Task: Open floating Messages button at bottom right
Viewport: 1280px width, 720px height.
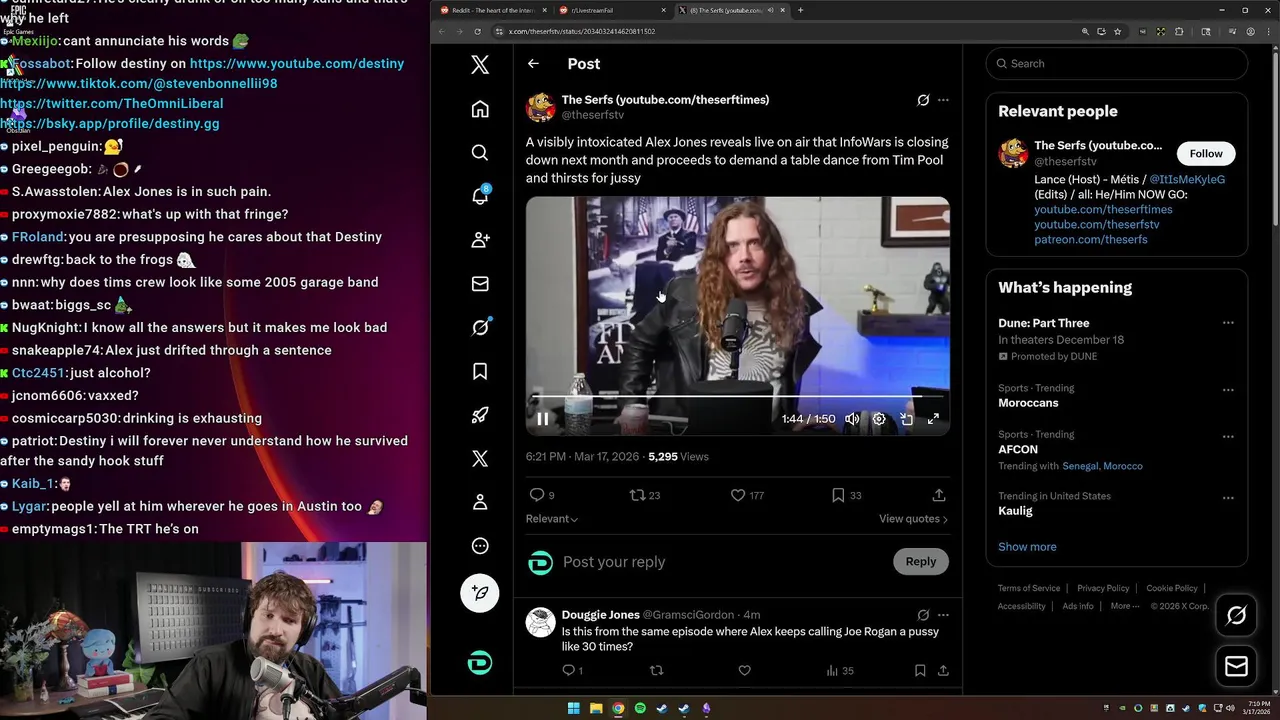Action: (x=1236, y=666)
